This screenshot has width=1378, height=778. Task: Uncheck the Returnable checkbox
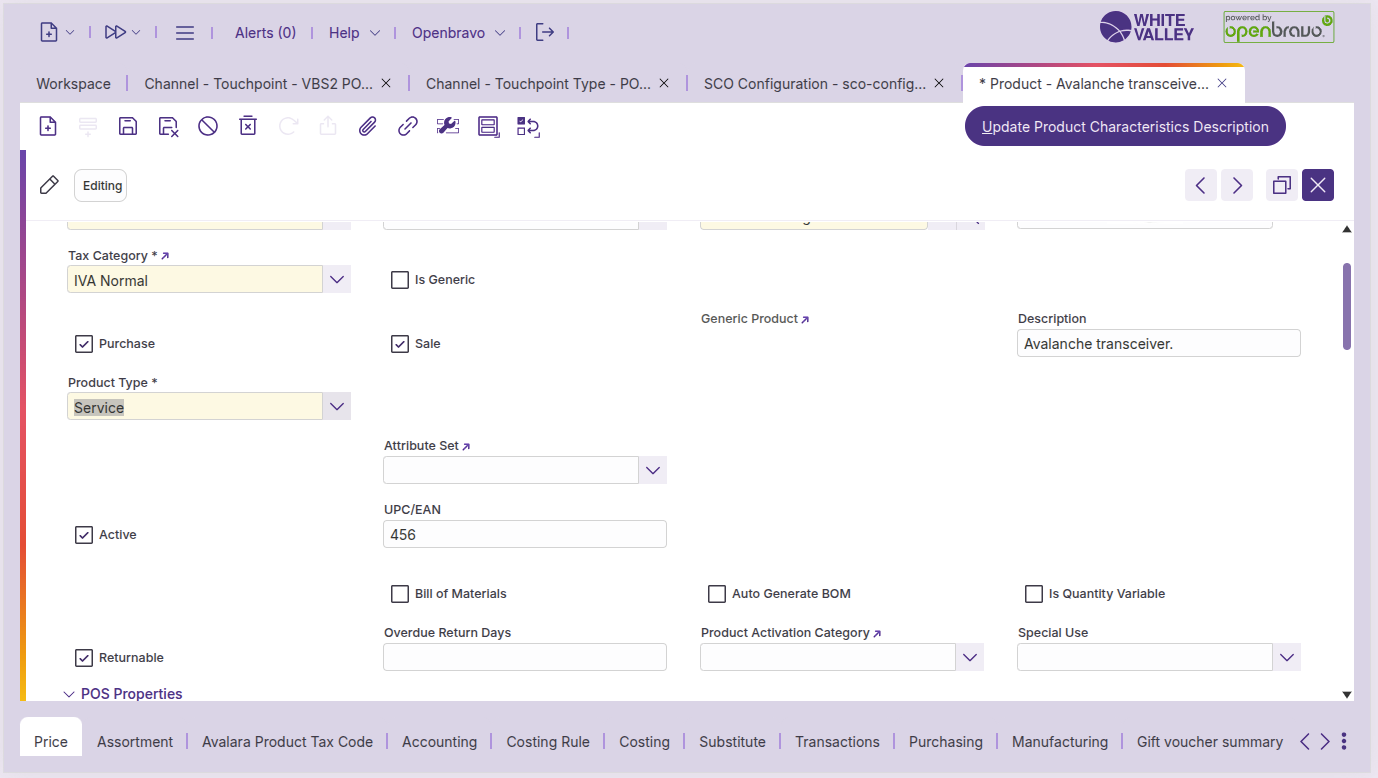click(84, 658)
